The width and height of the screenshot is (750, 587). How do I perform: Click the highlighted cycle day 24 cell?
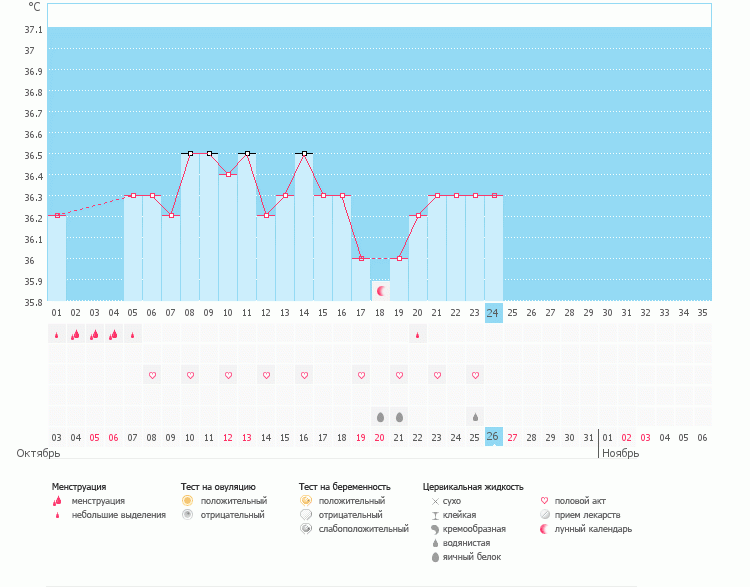click(x=494, y=313)
